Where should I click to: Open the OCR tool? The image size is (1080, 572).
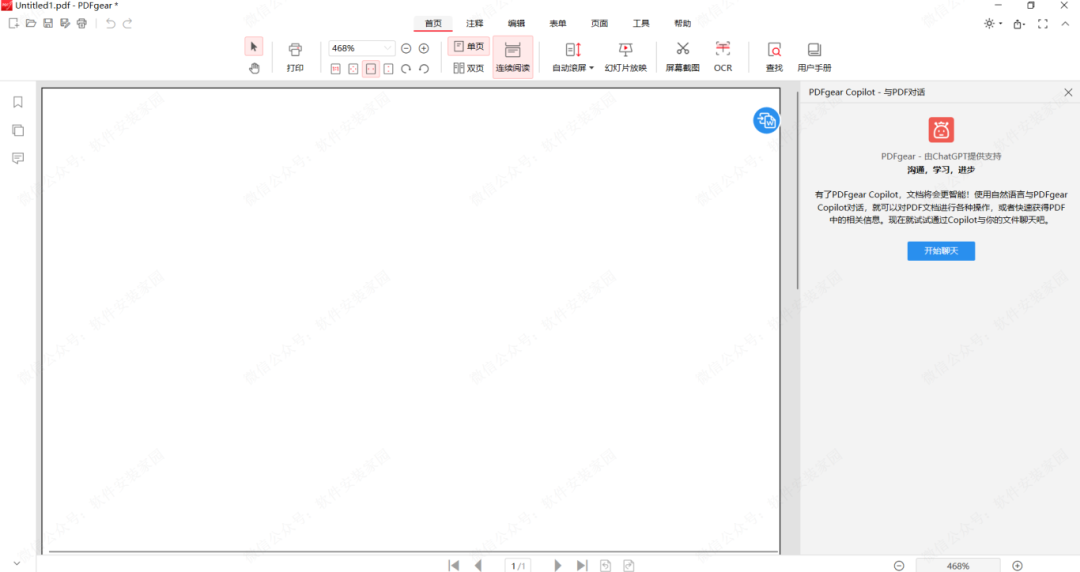[x=722, y=56]
